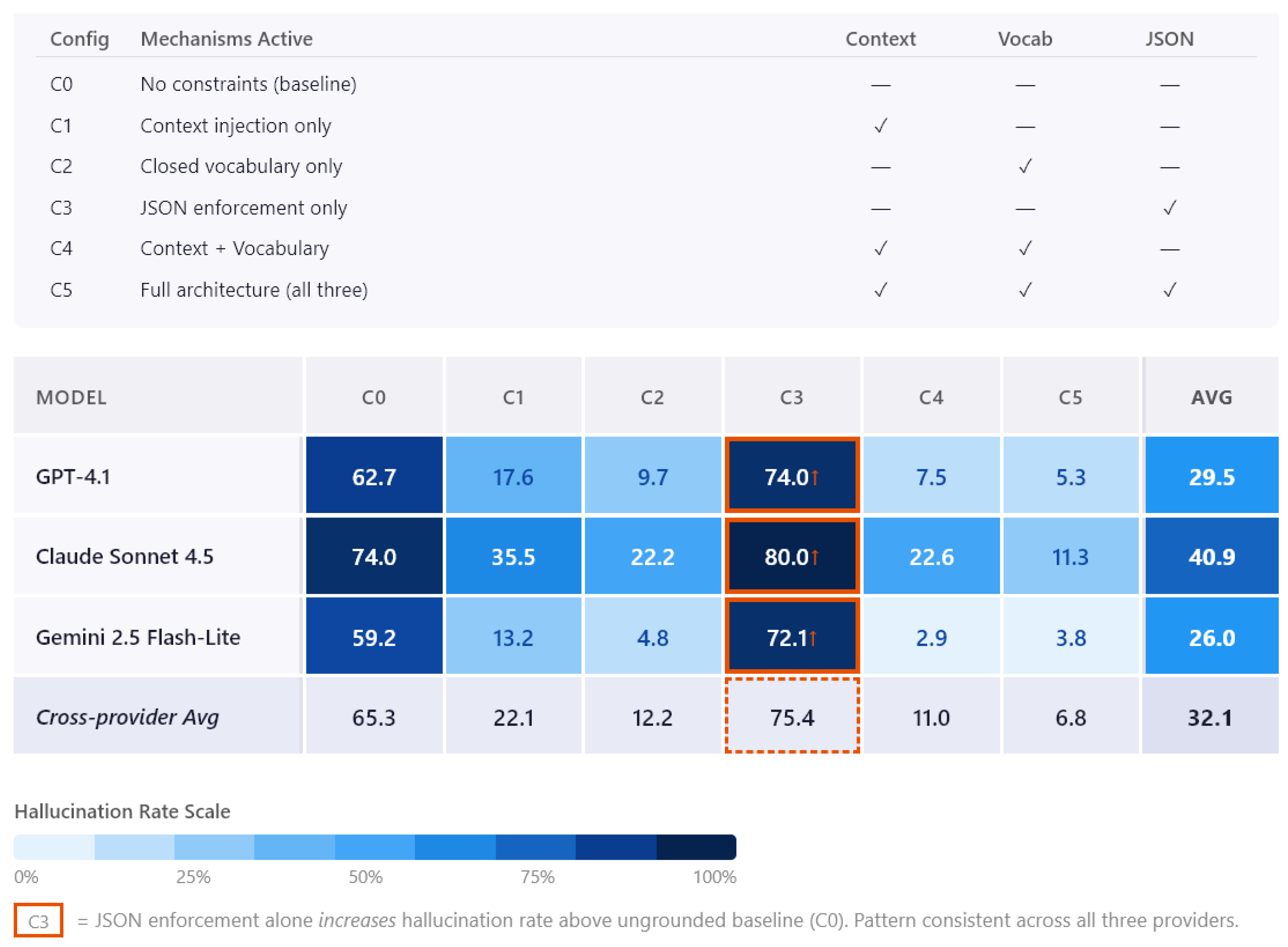This screenshot has height=947, width=1288.
Task: Click the MODEL column header
Action: [x=71, y=397]
